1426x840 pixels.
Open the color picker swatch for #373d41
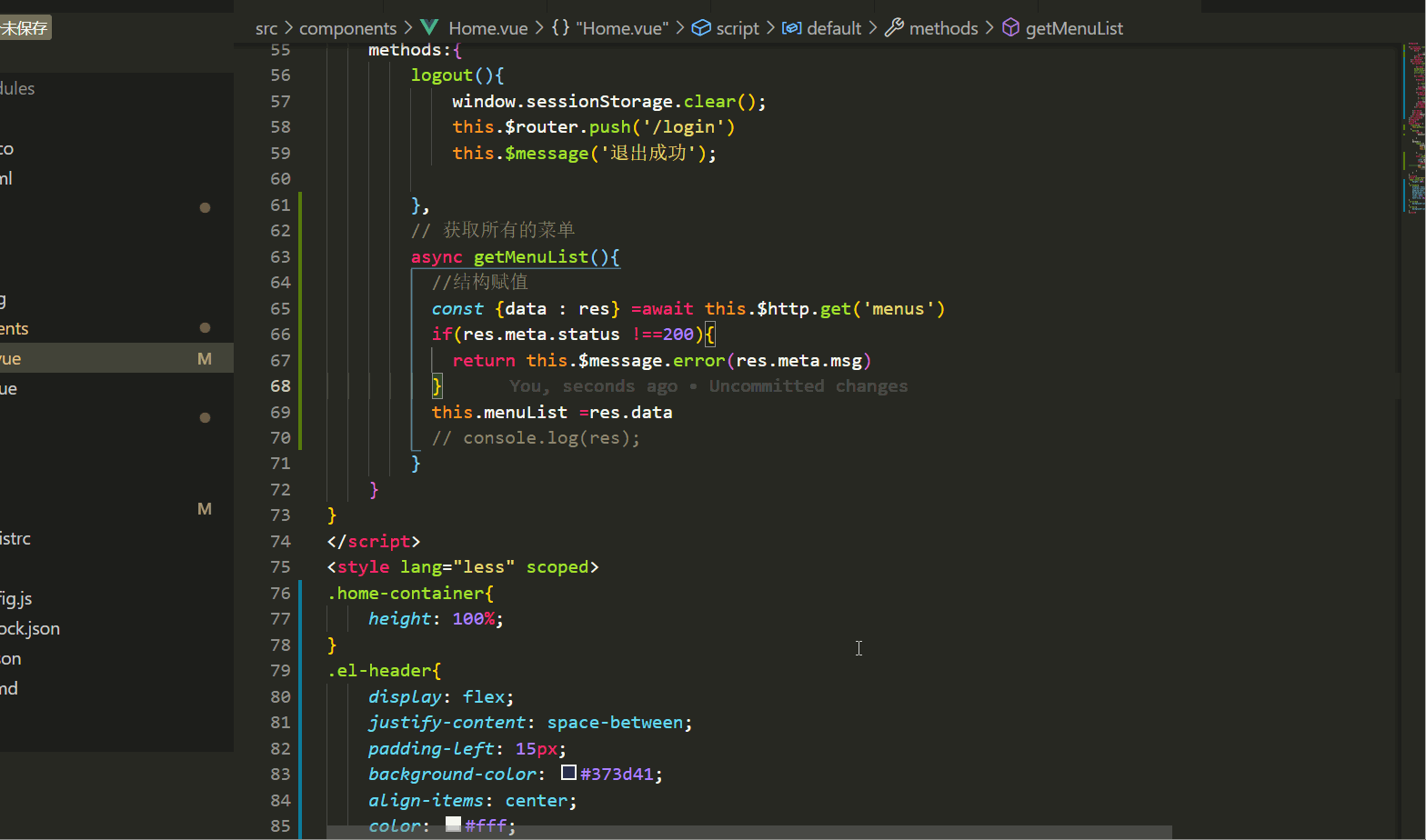[x=568, y=773]
